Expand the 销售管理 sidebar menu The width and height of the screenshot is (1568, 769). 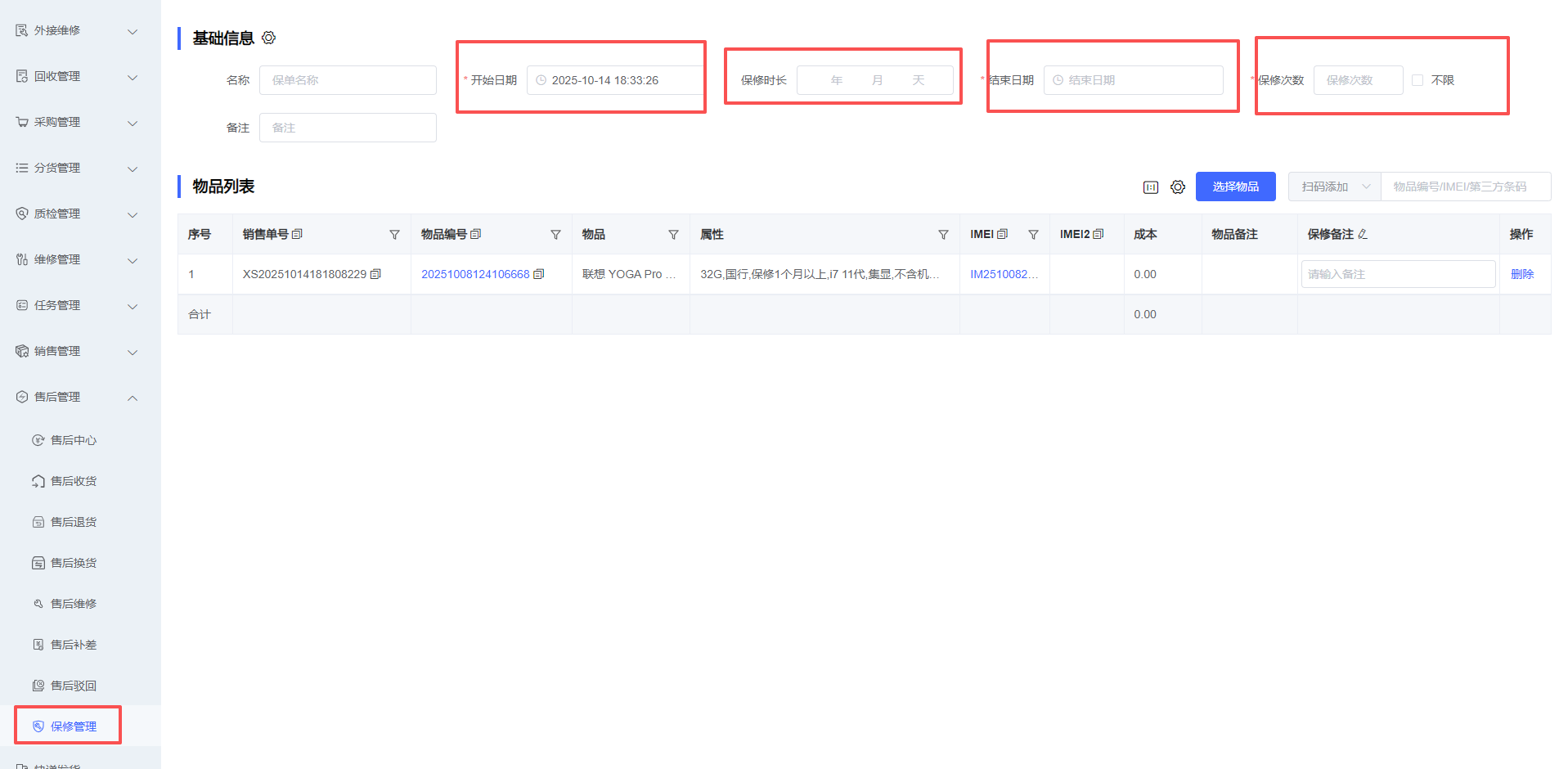pos(132,352)
